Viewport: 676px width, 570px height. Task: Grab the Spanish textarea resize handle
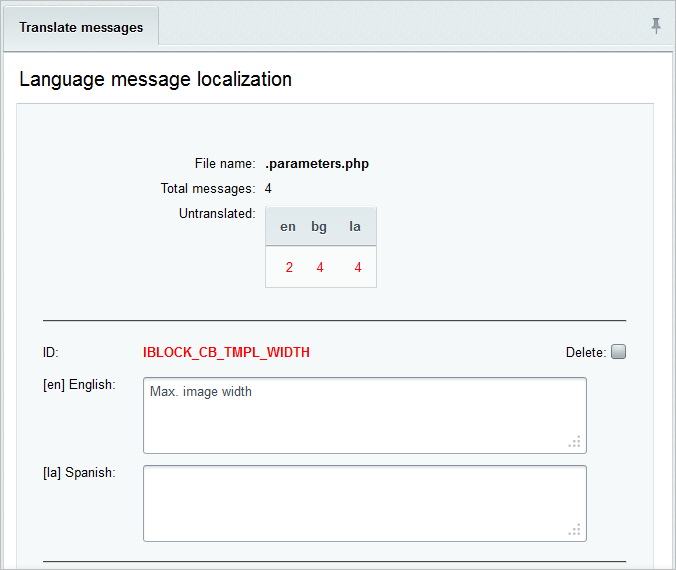575,529
